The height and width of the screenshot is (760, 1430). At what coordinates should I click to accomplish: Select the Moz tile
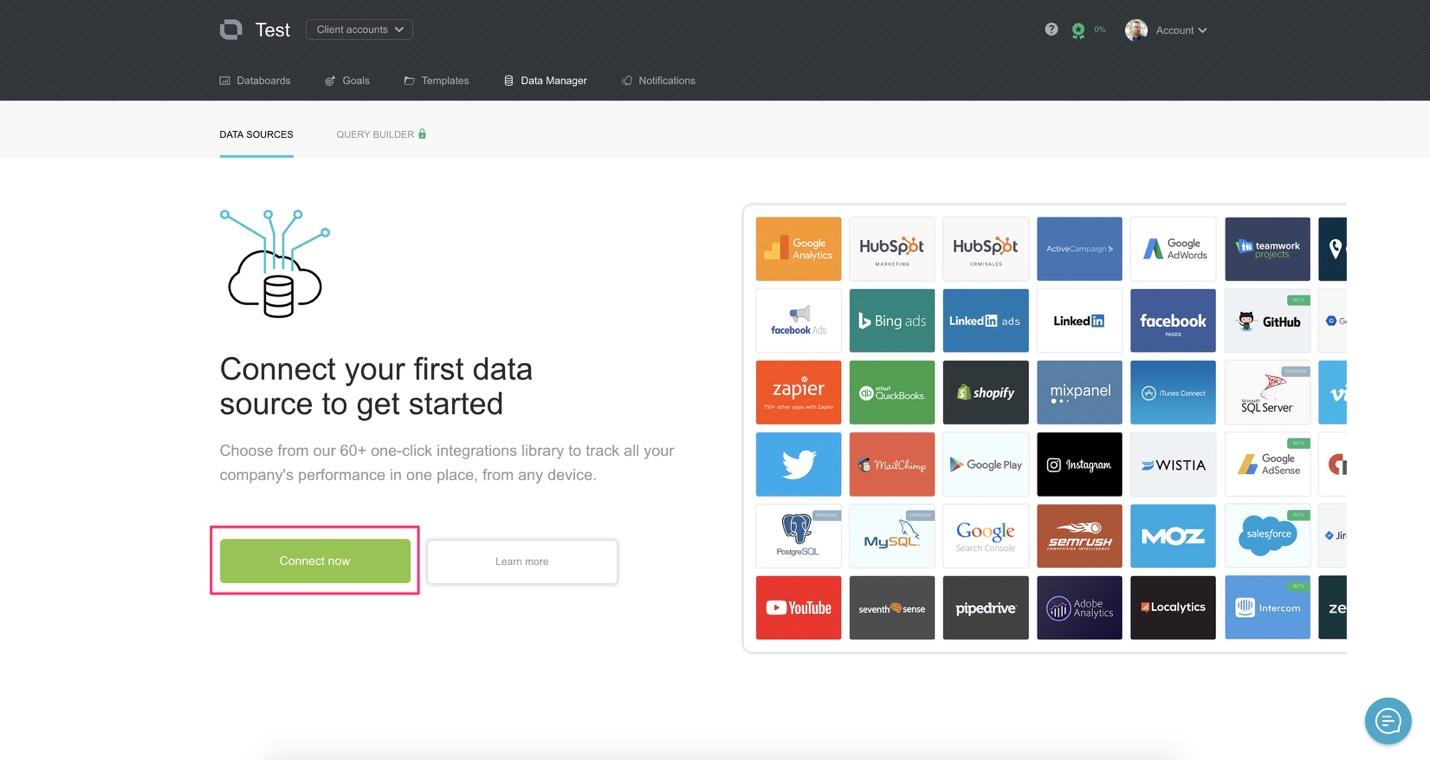(1173, 536)
